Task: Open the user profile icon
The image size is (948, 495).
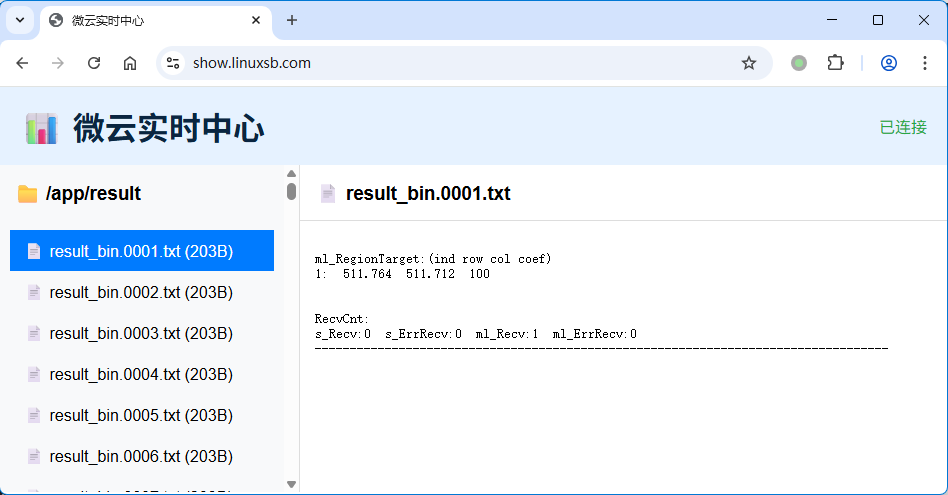Action: click(x=888, y=63)
